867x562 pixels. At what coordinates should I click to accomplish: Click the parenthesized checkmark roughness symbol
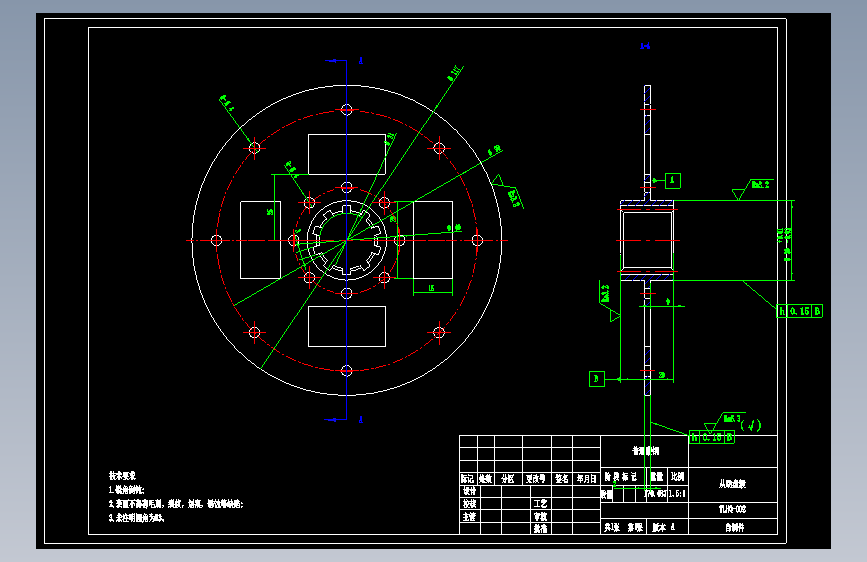[751, 425]
